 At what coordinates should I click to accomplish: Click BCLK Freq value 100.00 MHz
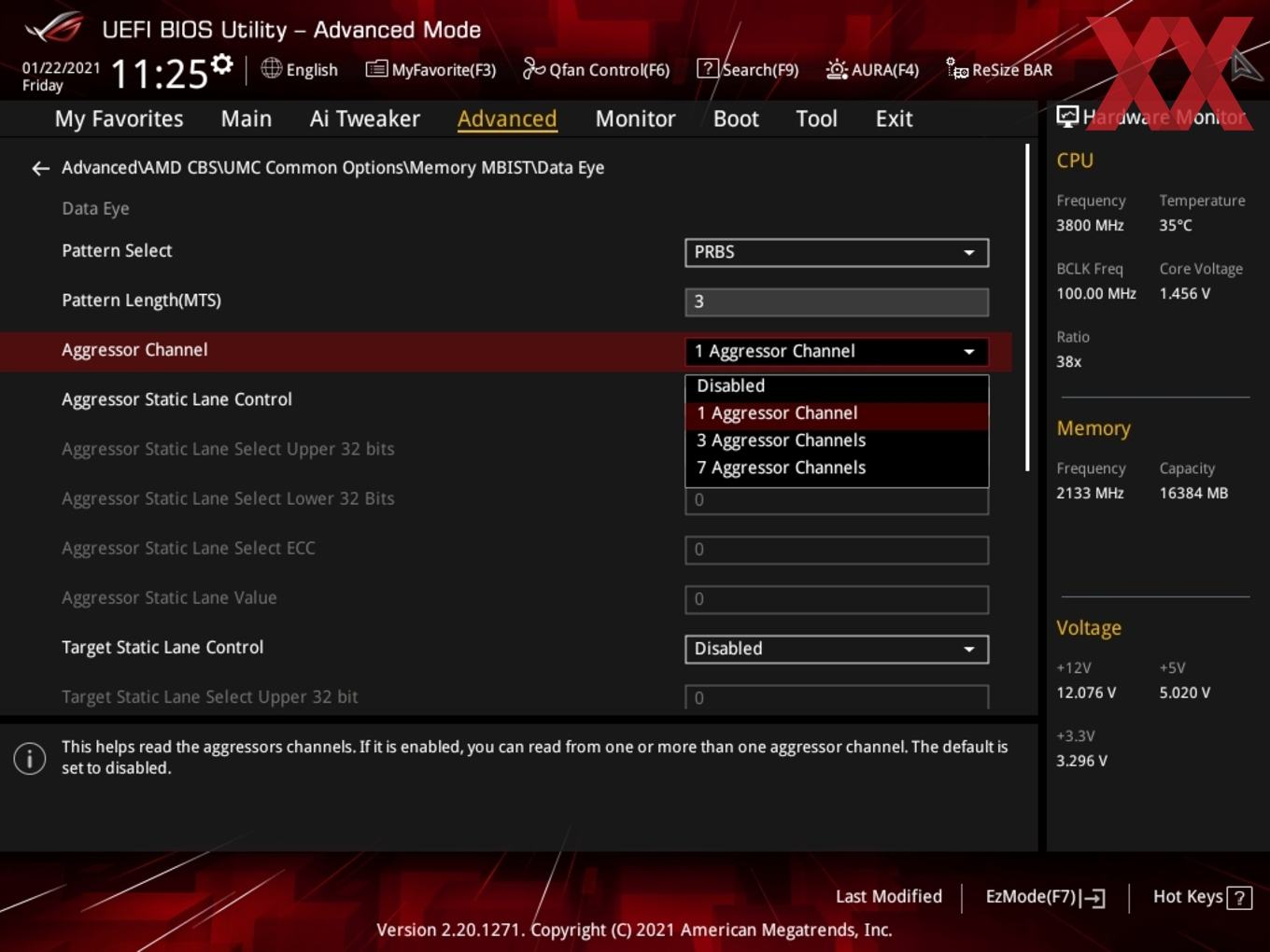[1096, 293]
